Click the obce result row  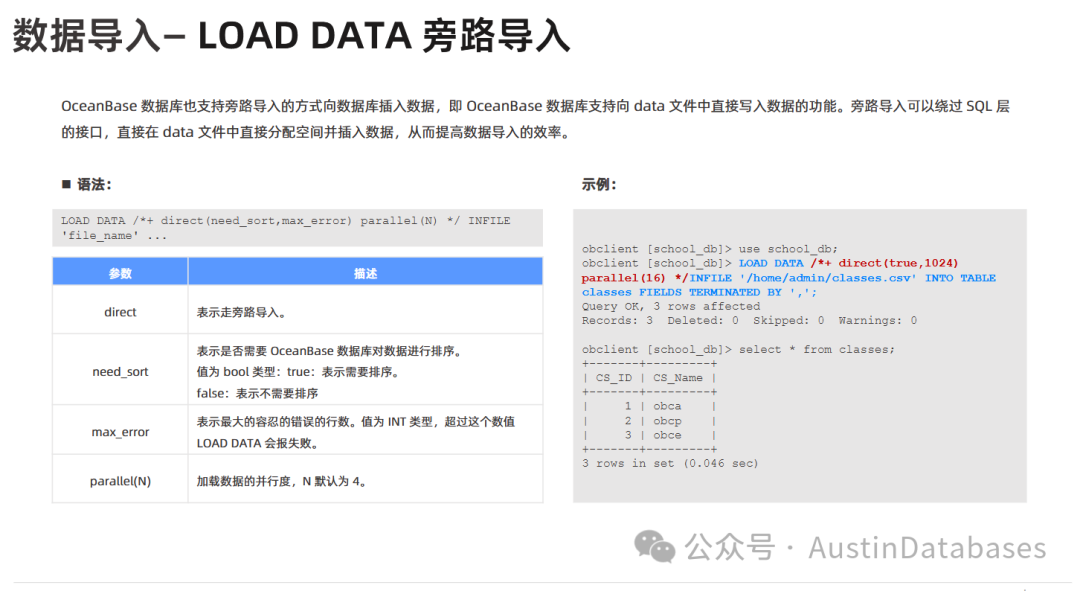coord(650,435)
